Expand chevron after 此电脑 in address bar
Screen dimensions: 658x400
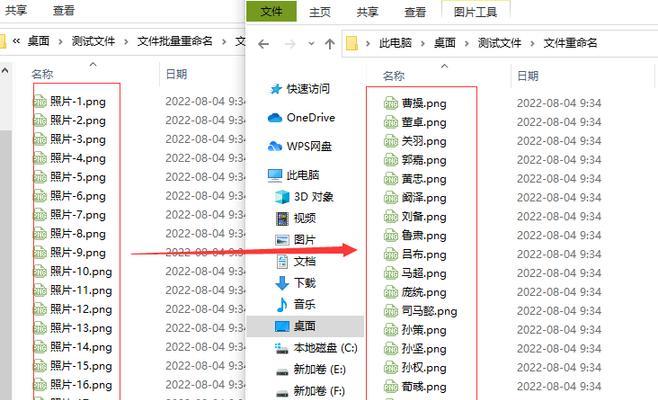pos(423,43)
